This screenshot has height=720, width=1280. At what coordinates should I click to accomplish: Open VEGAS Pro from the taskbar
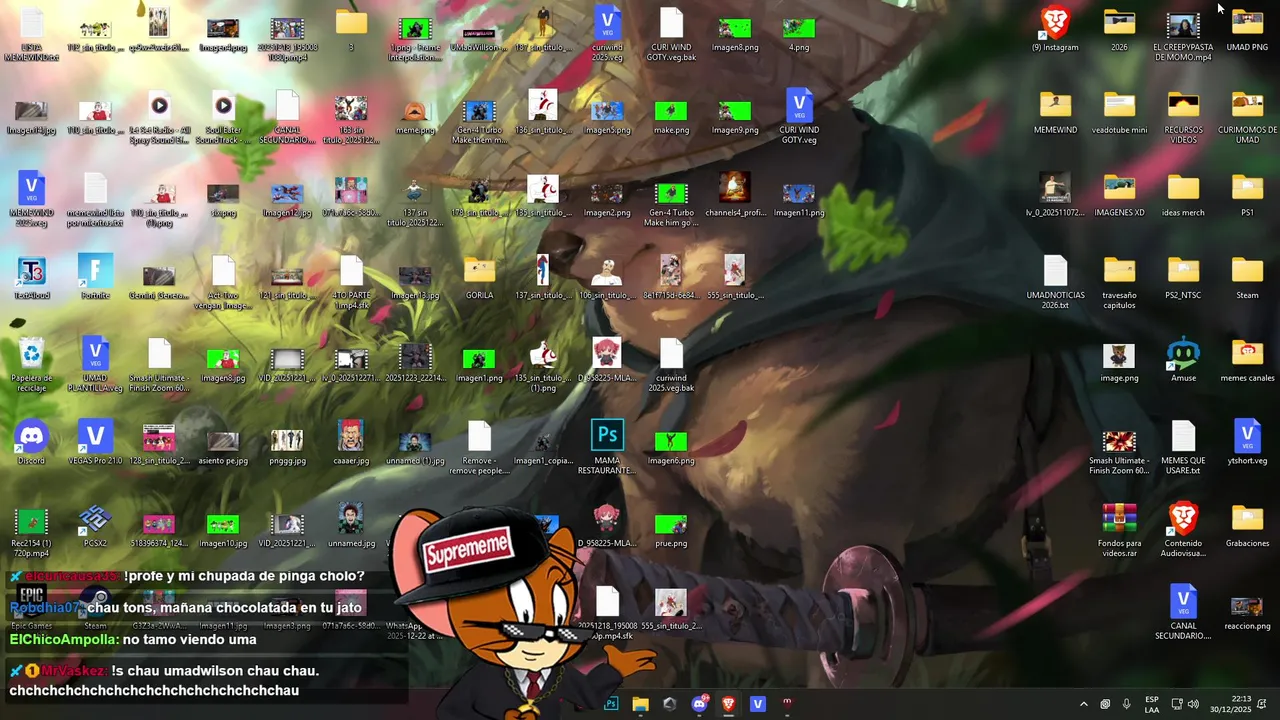pos(757,704)
